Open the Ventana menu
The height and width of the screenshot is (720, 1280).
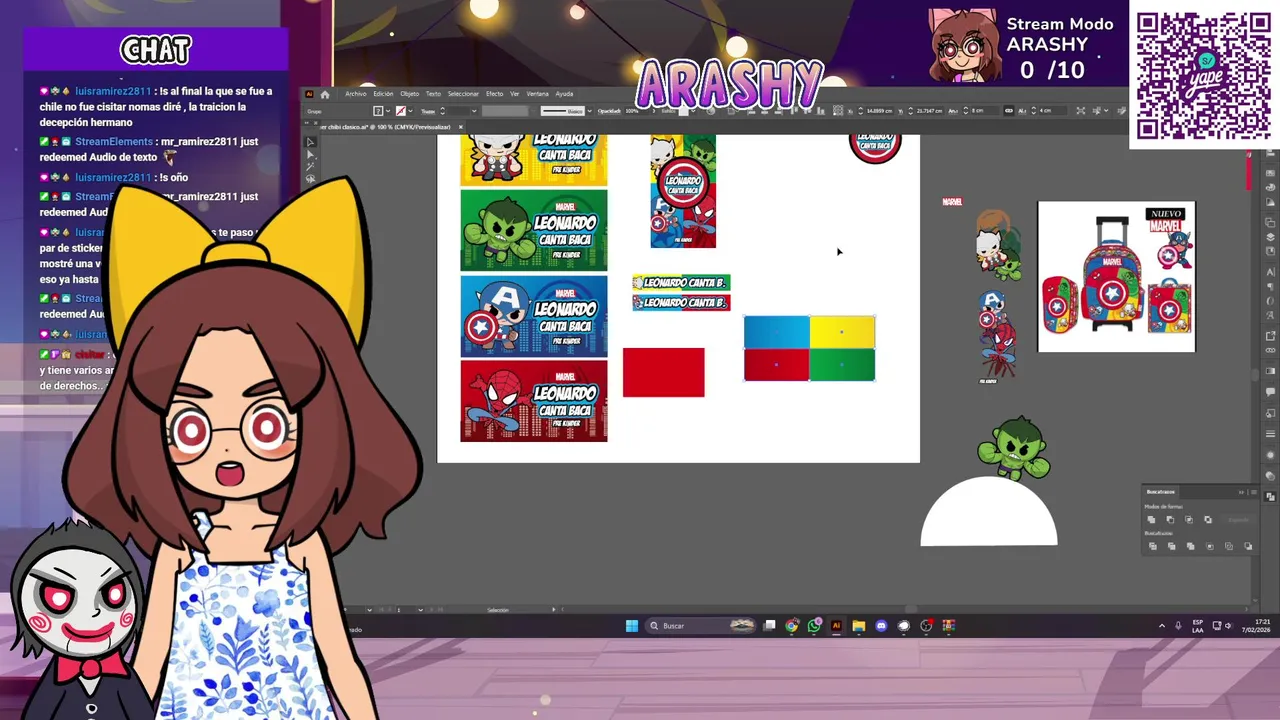coord(537,94)
